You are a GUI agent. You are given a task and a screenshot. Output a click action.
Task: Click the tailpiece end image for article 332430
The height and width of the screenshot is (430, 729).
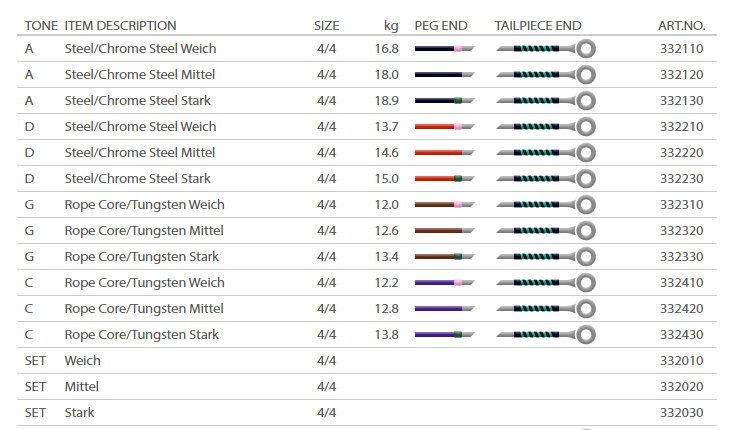[546, 335]
